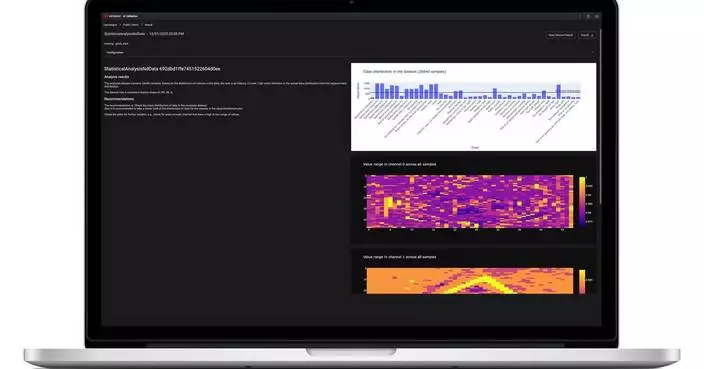704x369 pixels.
Task: Open the second breadcrumb item
Action: click(131, 25)
